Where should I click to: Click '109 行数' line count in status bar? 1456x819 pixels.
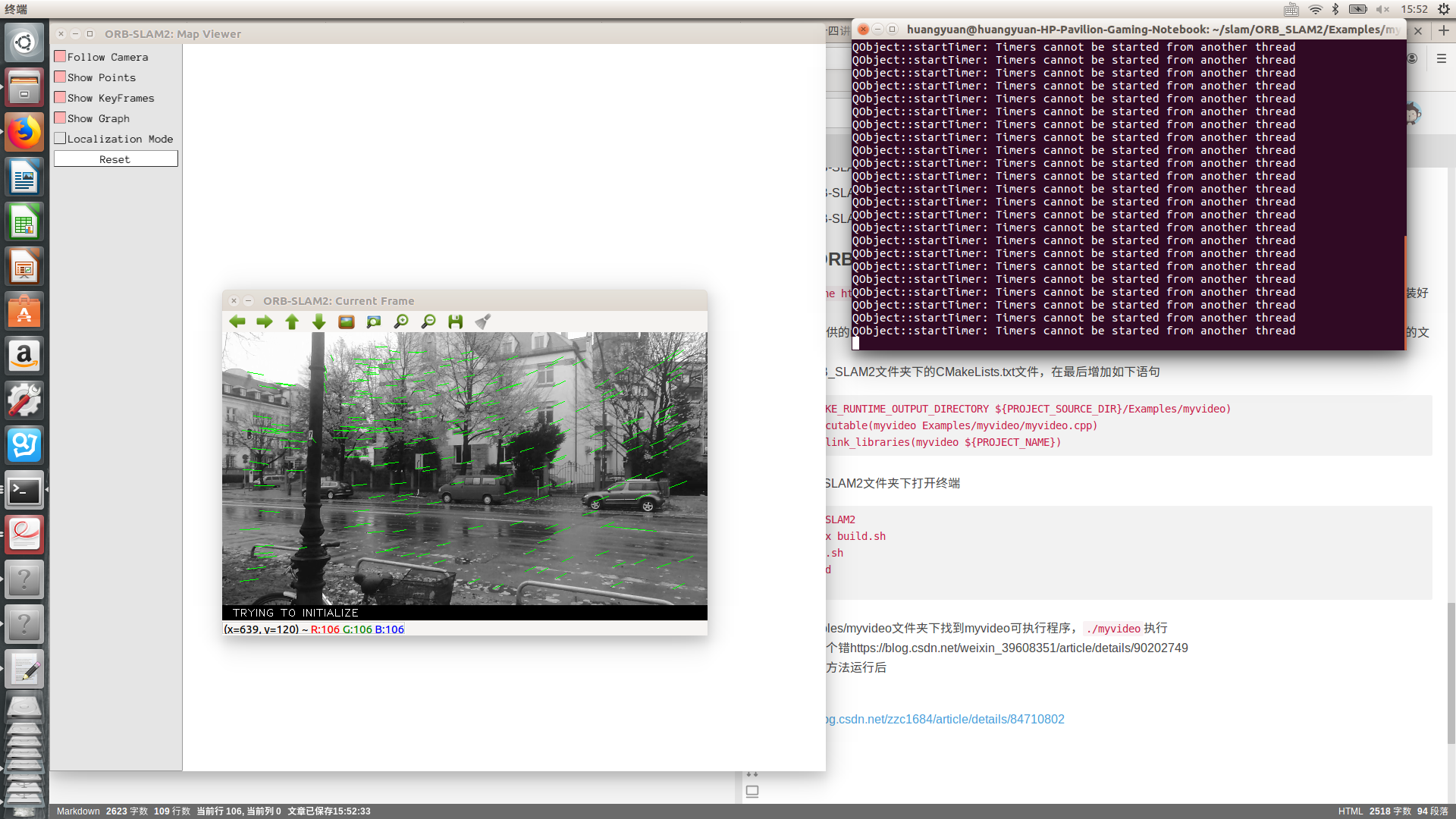point(172,811)
